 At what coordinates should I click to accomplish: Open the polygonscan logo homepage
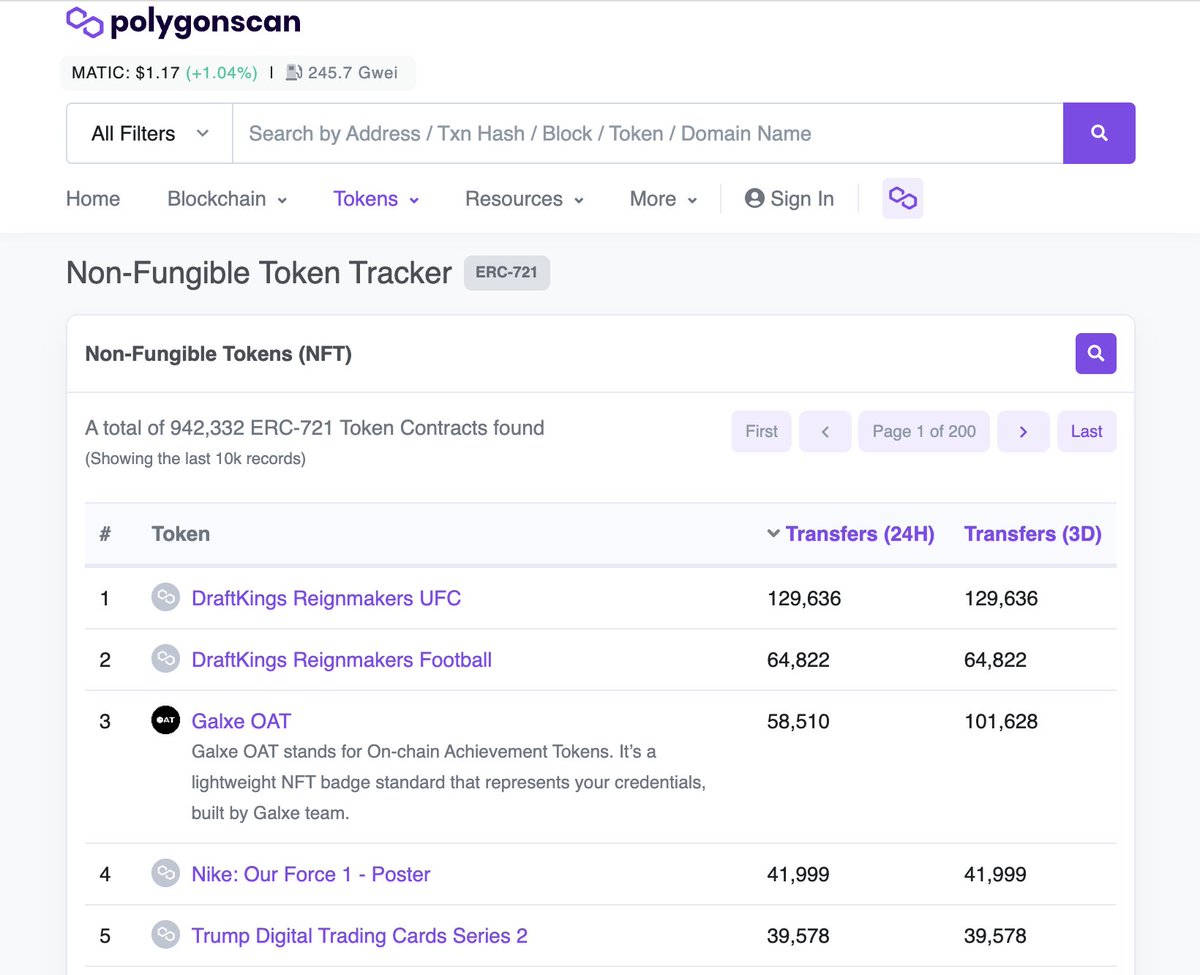coord(183,22)
